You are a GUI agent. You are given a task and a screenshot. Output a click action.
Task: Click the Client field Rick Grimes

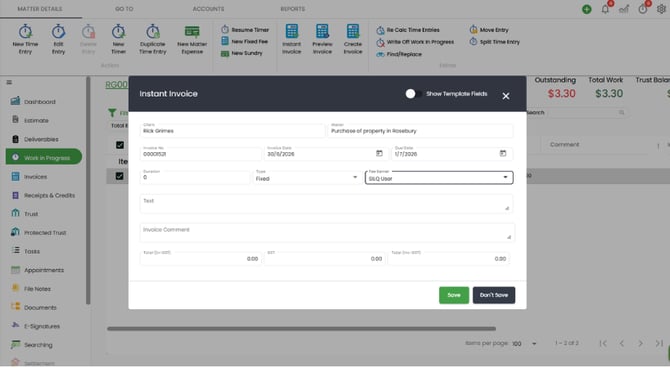coord(232,130)
